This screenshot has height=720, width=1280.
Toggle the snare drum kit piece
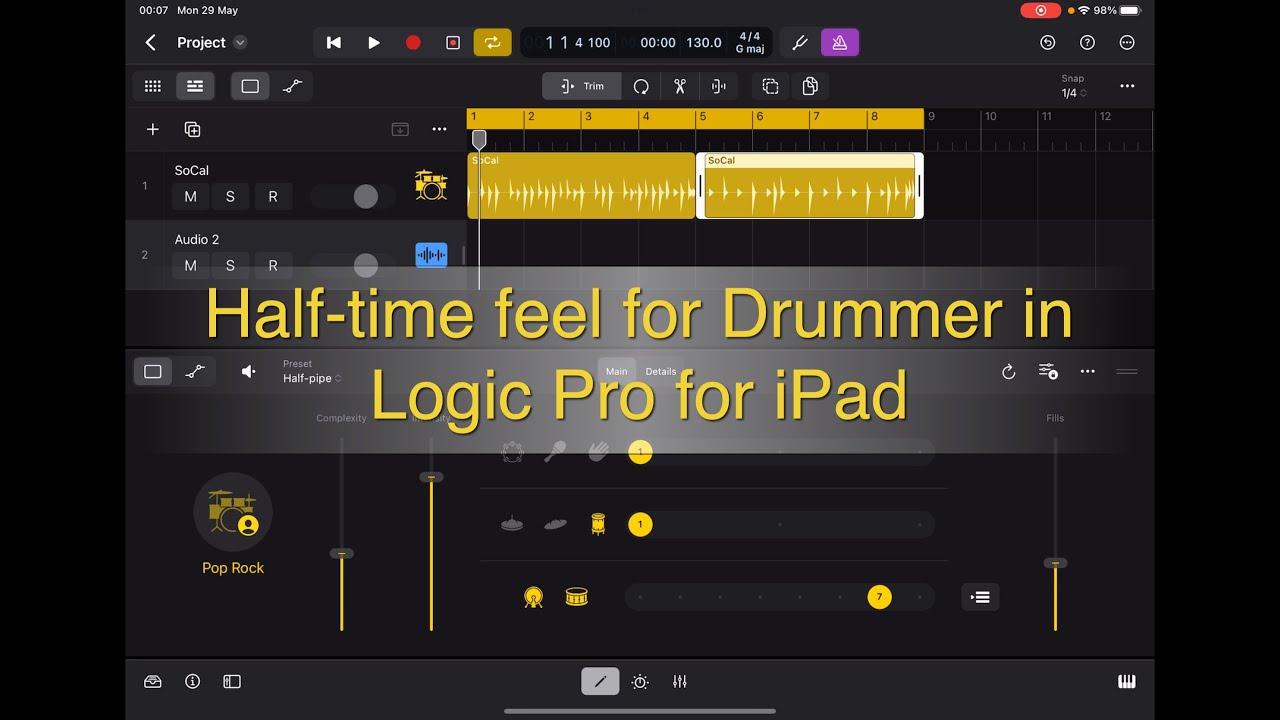pyautogui.click(x=576, y=597)
